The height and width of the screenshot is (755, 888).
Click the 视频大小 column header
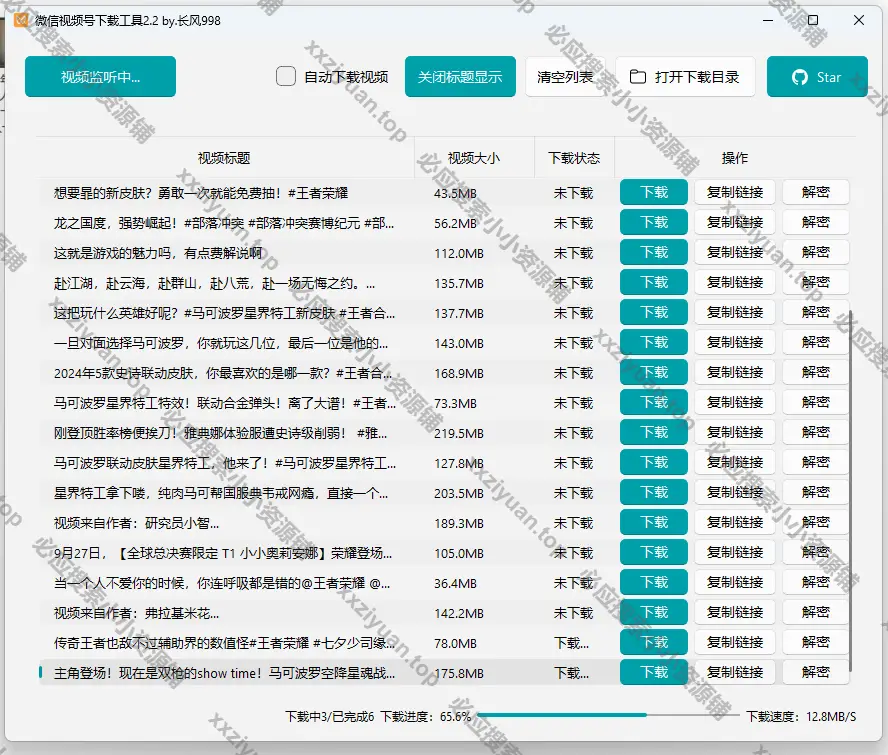[x=474, y=158]
